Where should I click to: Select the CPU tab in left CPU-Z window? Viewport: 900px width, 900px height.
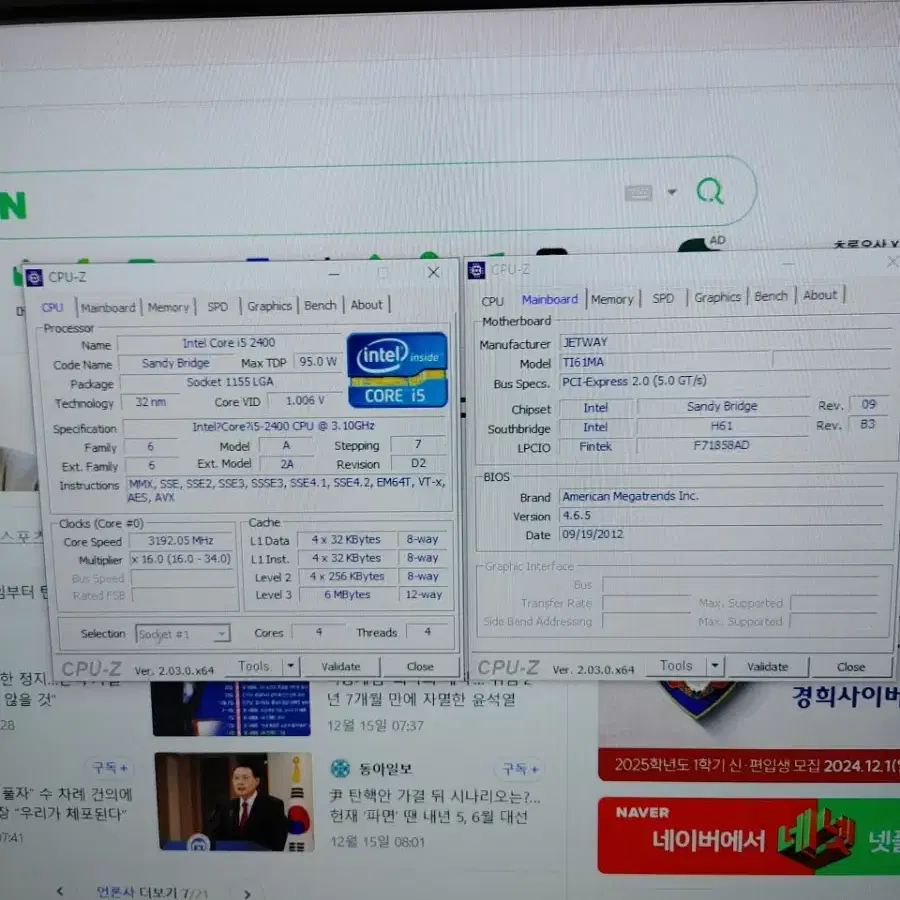(52, 308)
